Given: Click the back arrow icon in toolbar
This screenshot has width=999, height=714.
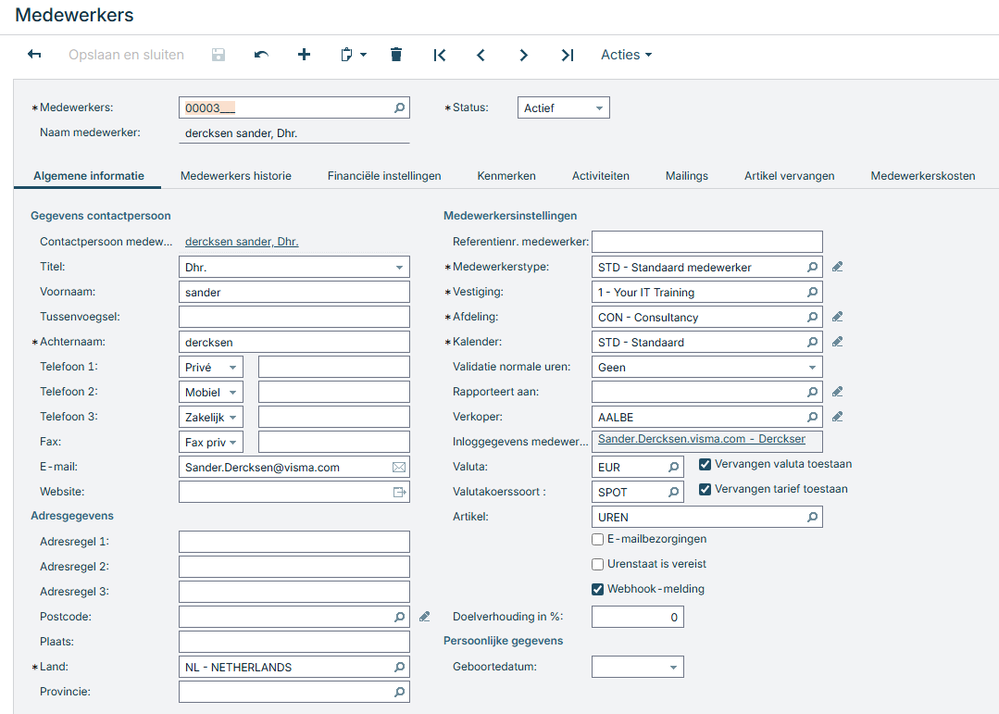Looking at the screenshot, I should point(34,55).
